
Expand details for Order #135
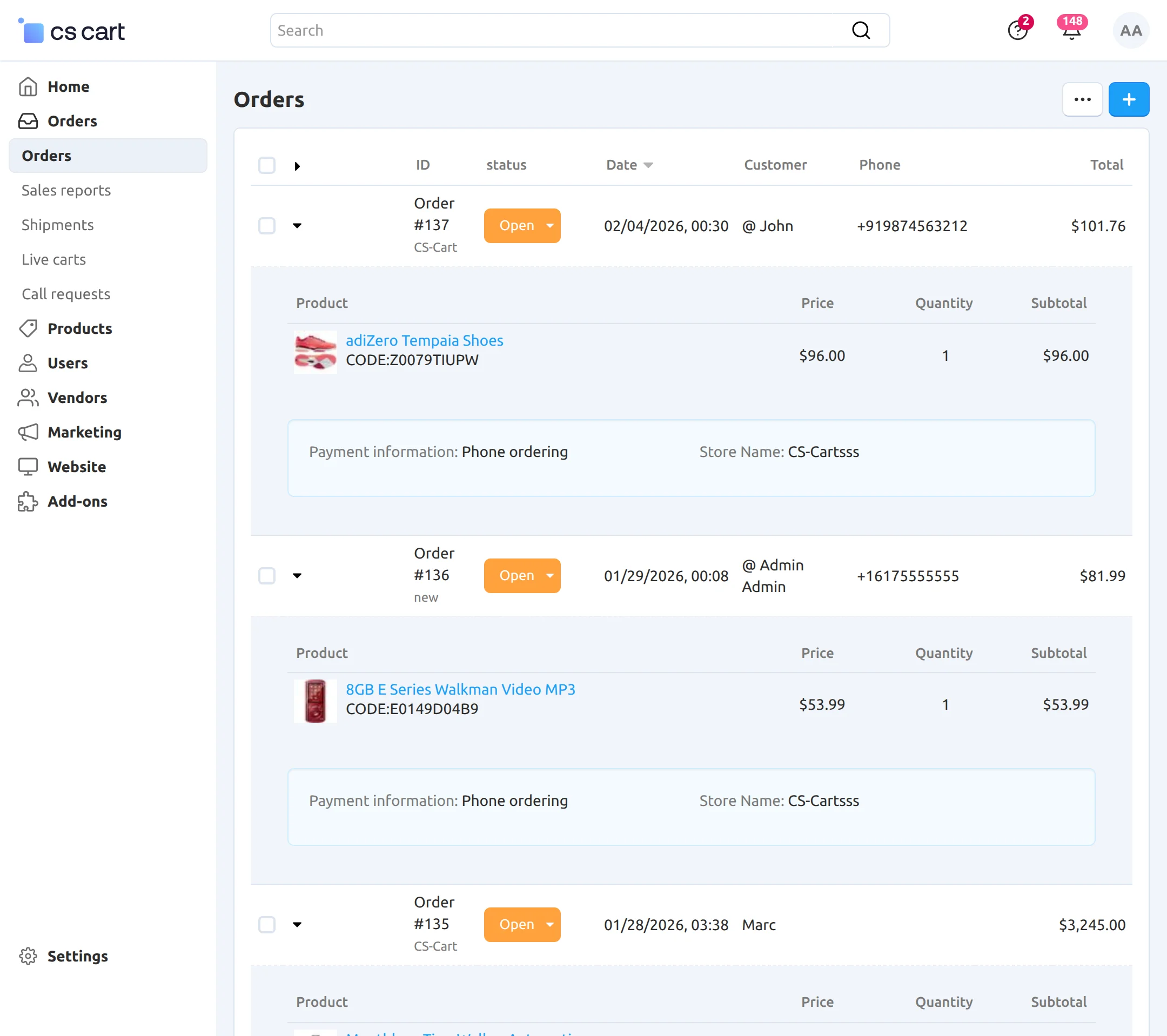(298, 925)
